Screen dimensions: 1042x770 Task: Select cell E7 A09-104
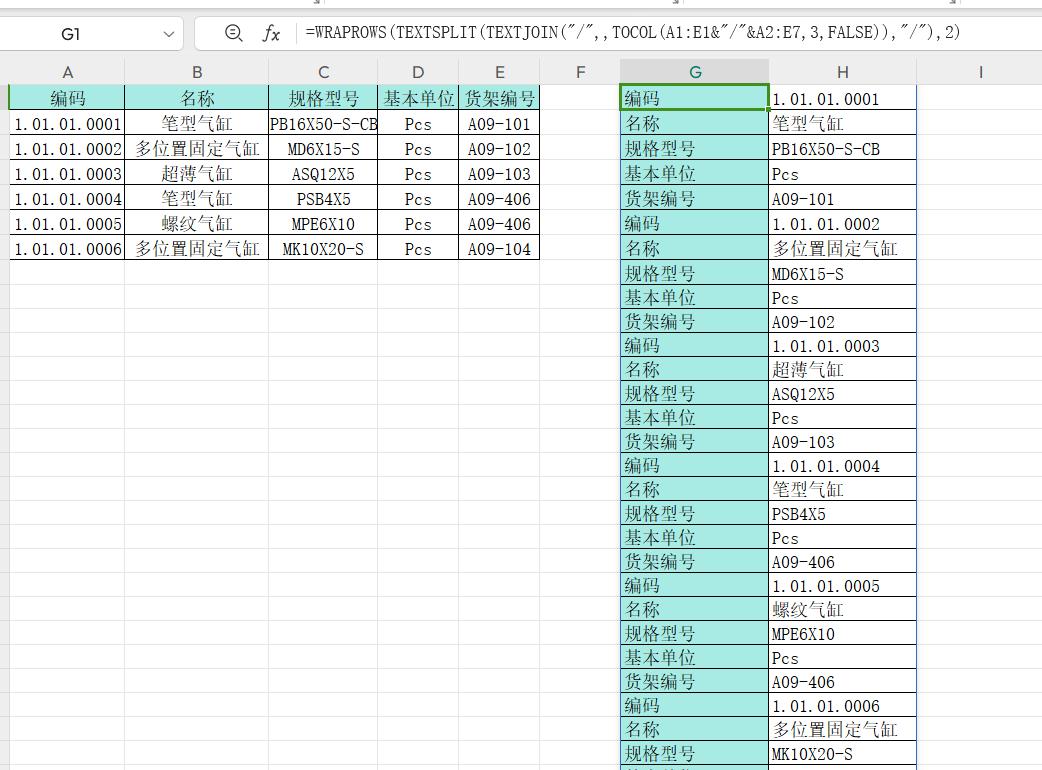499,248
